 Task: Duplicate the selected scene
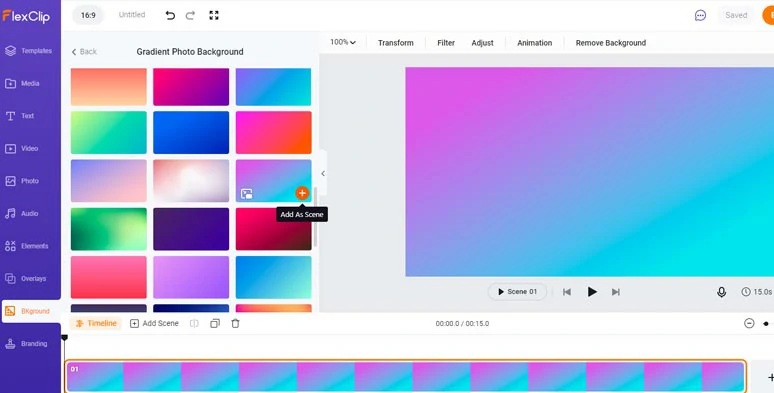point(215,323)
